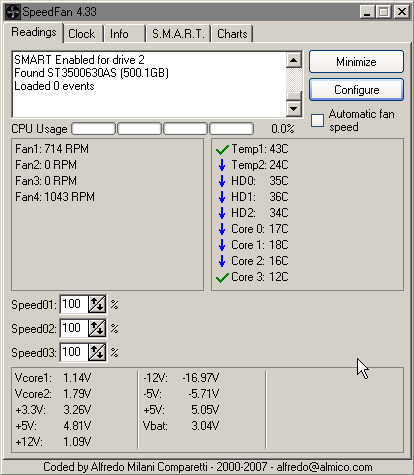The image size is (414, 475).
Task: Open the Configure dialog
Action: pyautogui.click(x=356, y=90)
